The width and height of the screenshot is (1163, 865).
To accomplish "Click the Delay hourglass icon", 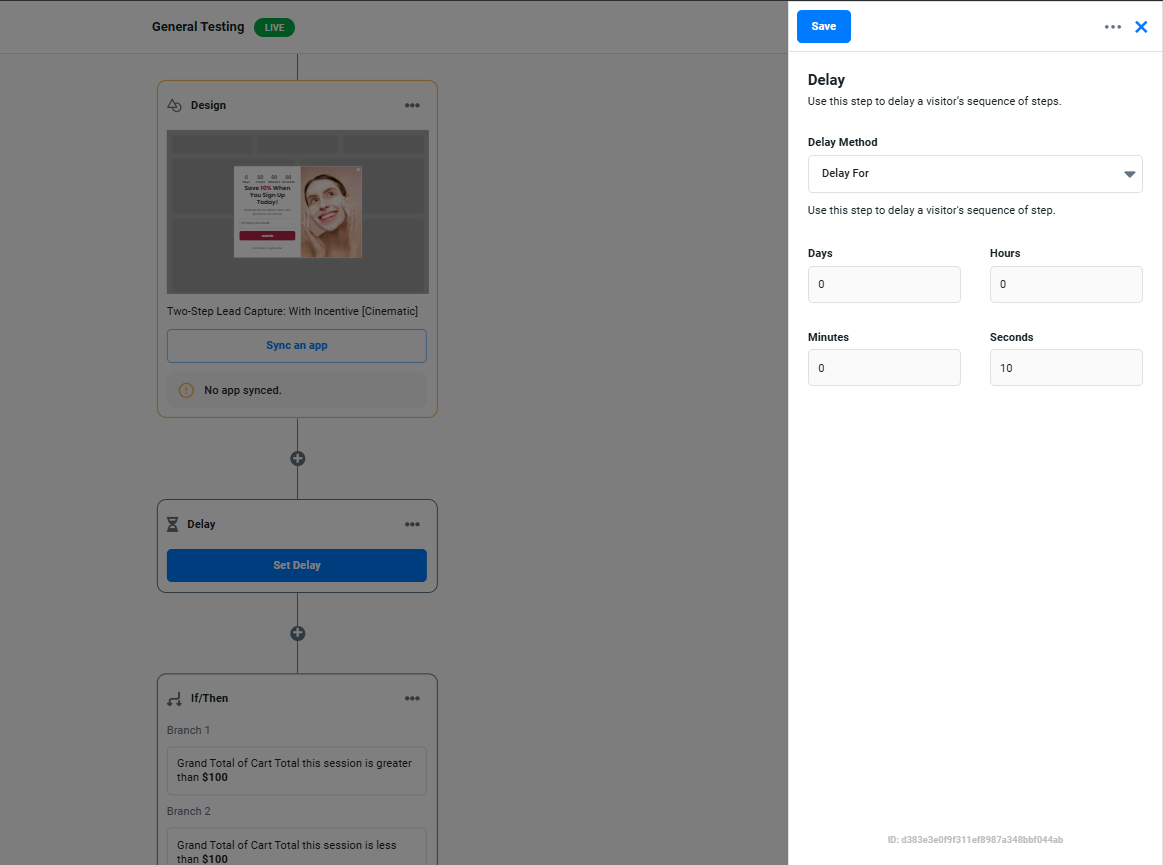I will (x=173, y=524).
